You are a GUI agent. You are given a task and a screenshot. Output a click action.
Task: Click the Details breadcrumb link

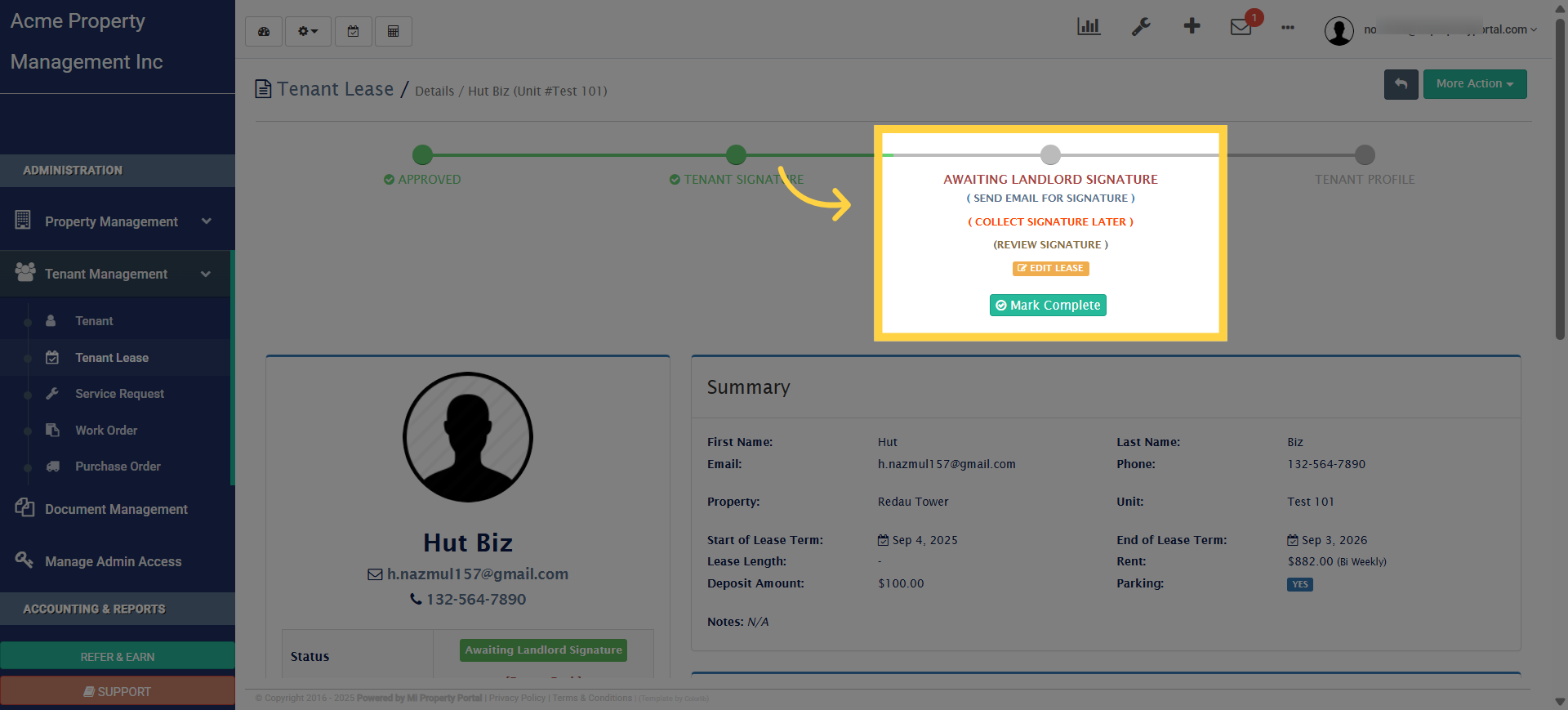click(x=434, y=92)
